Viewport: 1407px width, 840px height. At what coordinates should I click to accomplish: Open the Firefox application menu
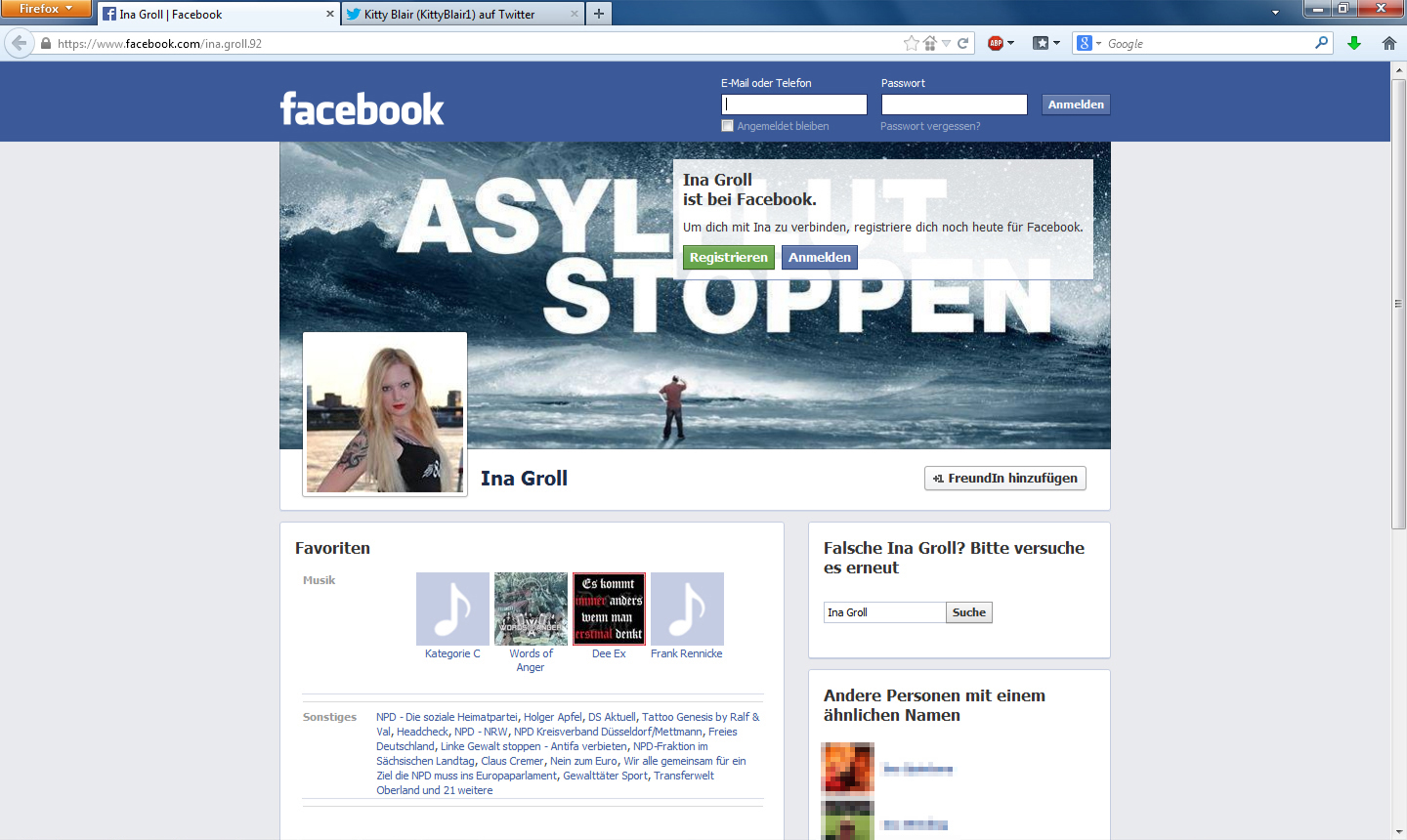click(45, 9)
